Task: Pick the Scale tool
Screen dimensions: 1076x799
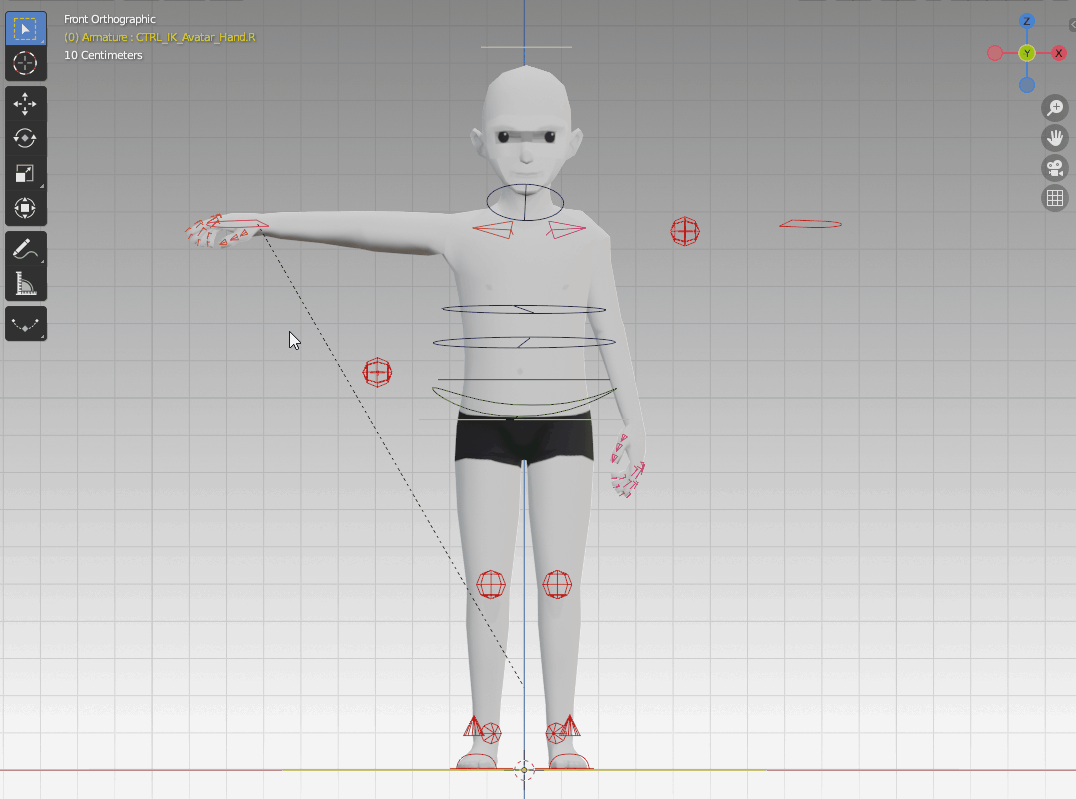Action: [25, 173]
